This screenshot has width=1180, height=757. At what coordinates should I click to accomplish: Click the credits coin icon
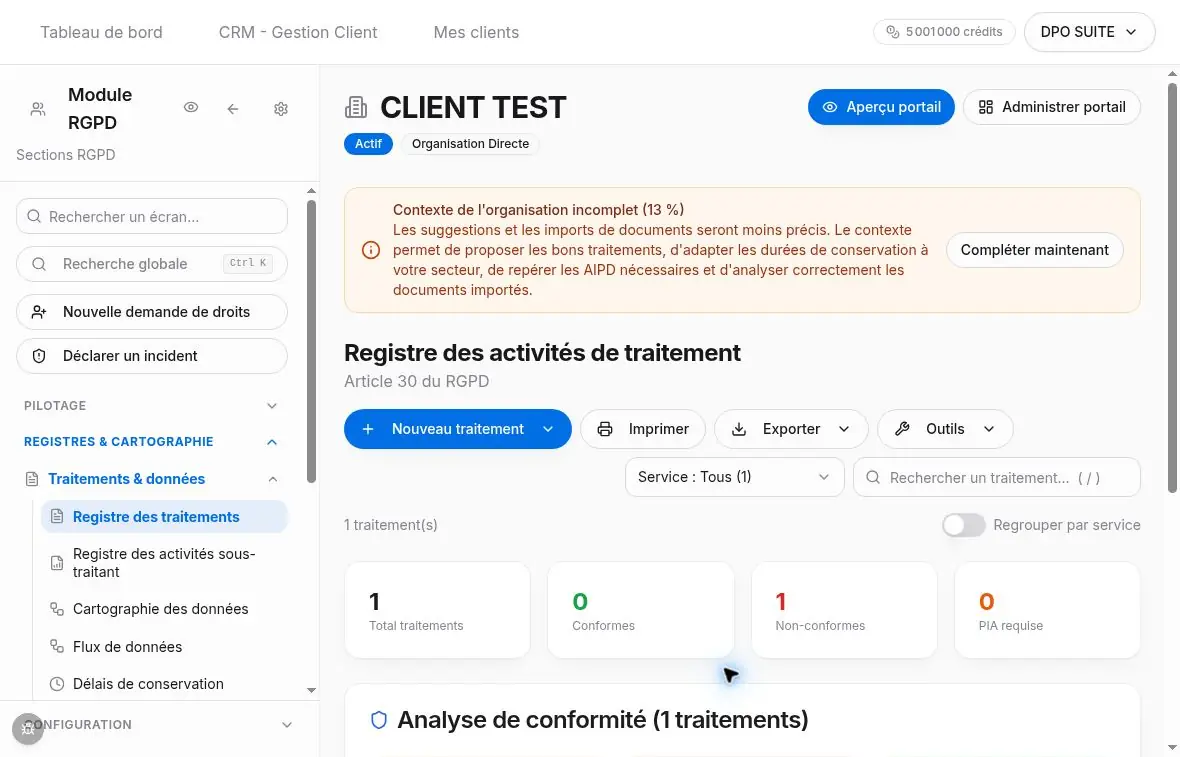click(x=893, y=32)
